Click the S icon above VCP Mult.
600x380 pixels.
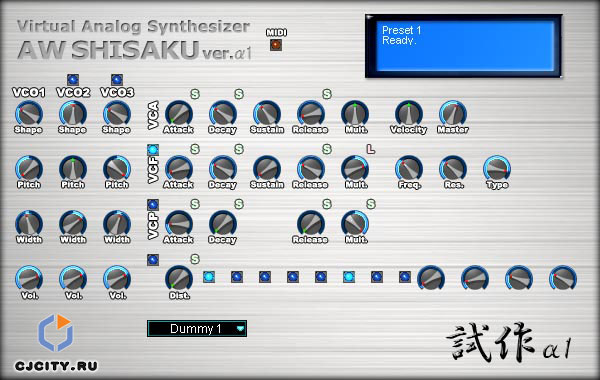pos(371,204)
